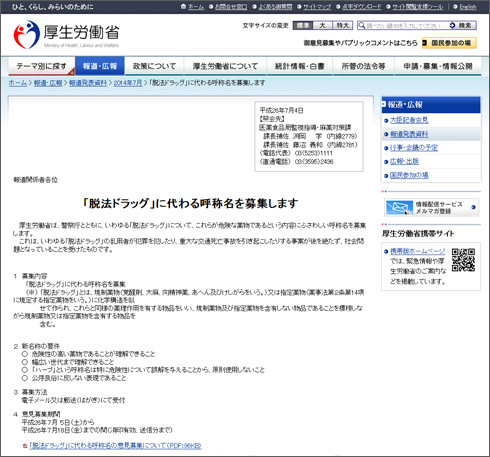Open the 政策について navigation tab
The width and height of the screenshot is (490, 457).
click(154, 66)
